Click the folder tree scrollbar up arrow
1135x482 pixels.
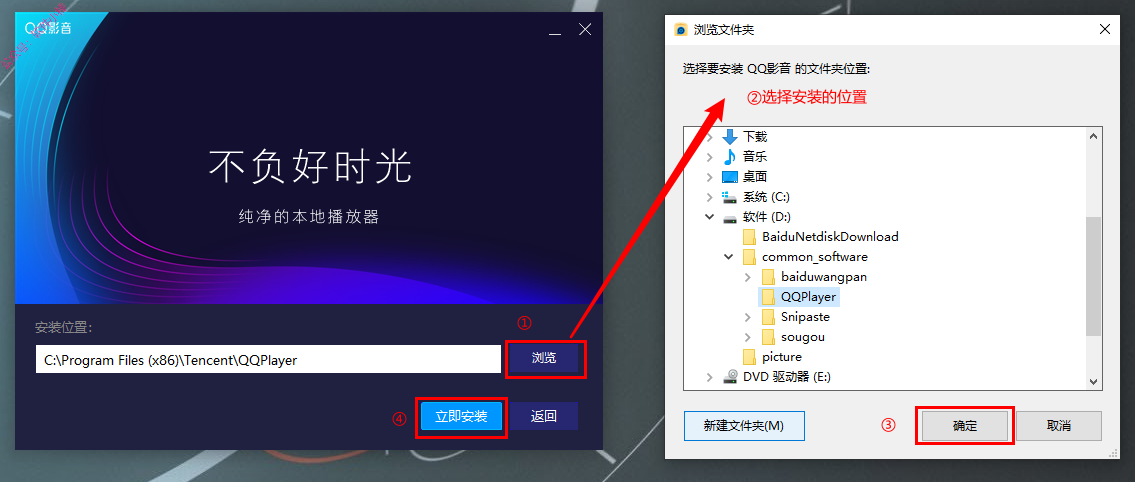(x=1094, y=135)
